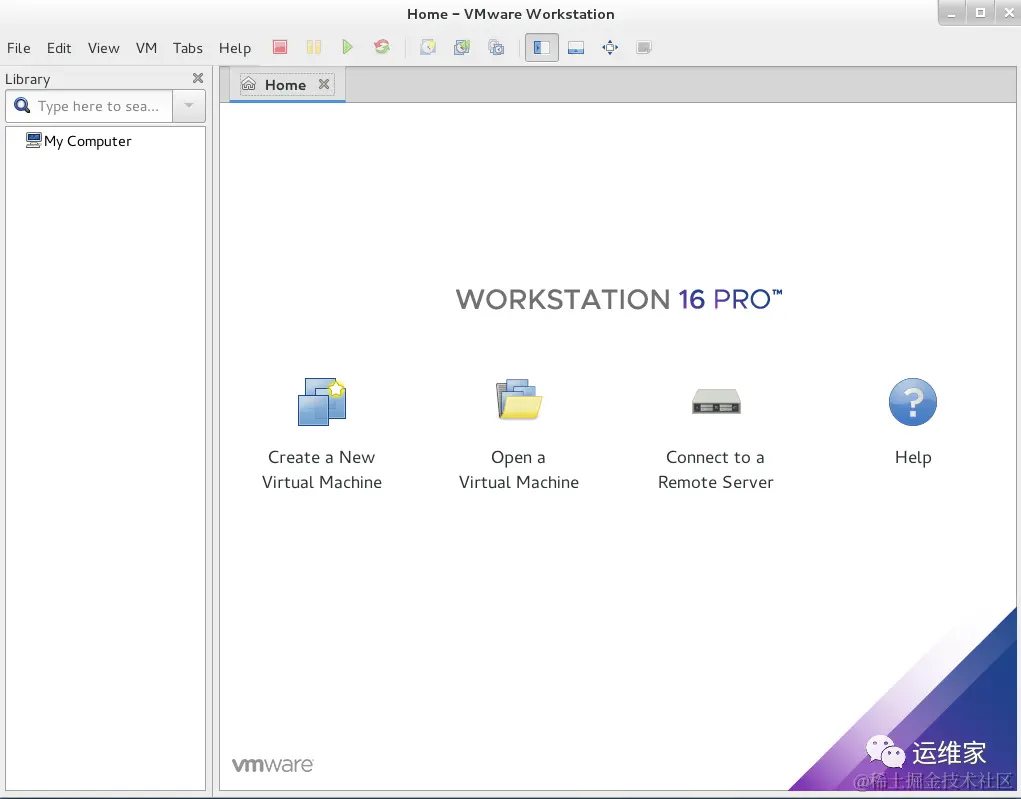This screenshot has height=799, width=1021.
Task: Close the Library panel
Action: click(198, 78)
